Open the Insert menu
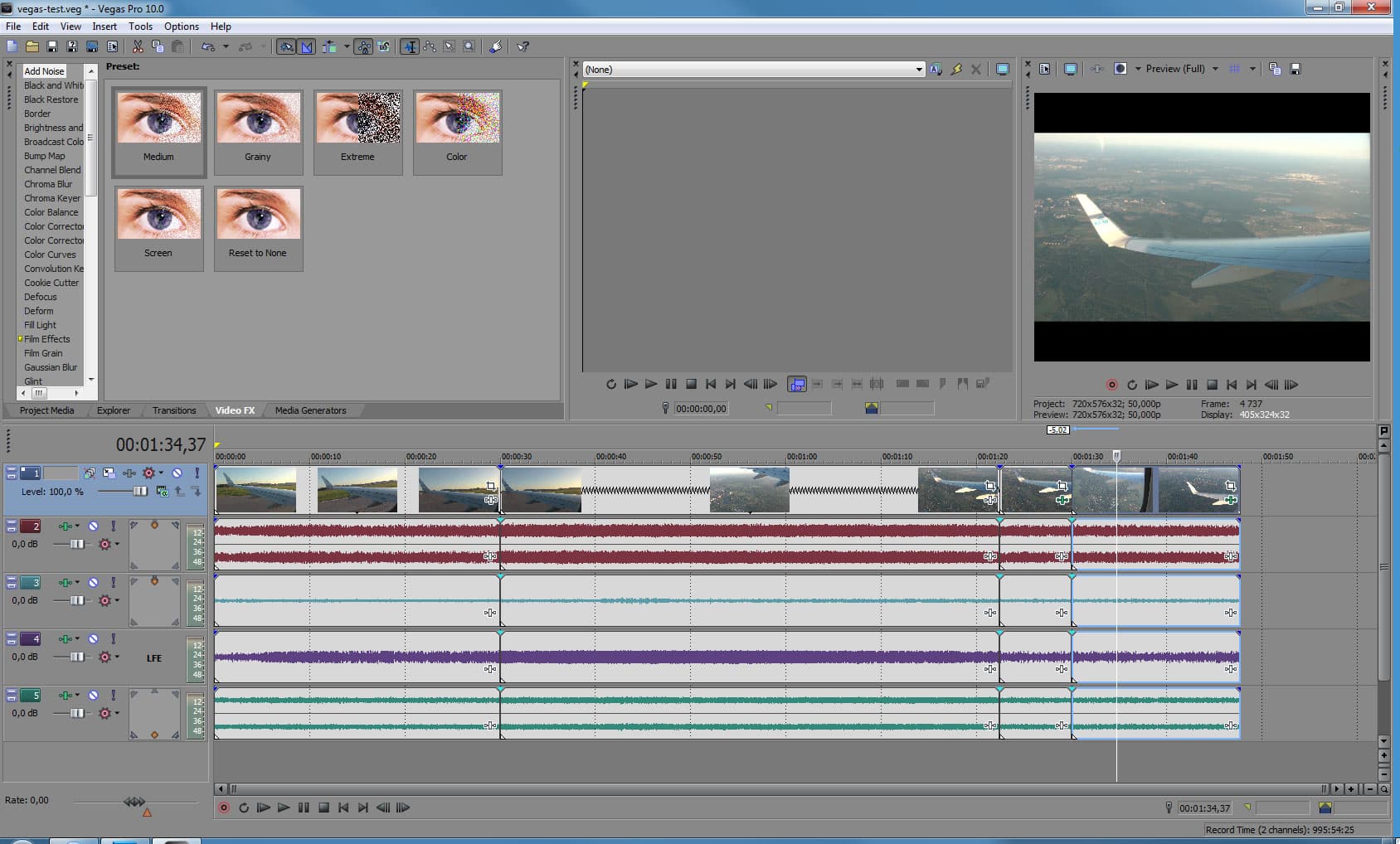The height and width of the screenshot is (844, 1400). (105, 27)
